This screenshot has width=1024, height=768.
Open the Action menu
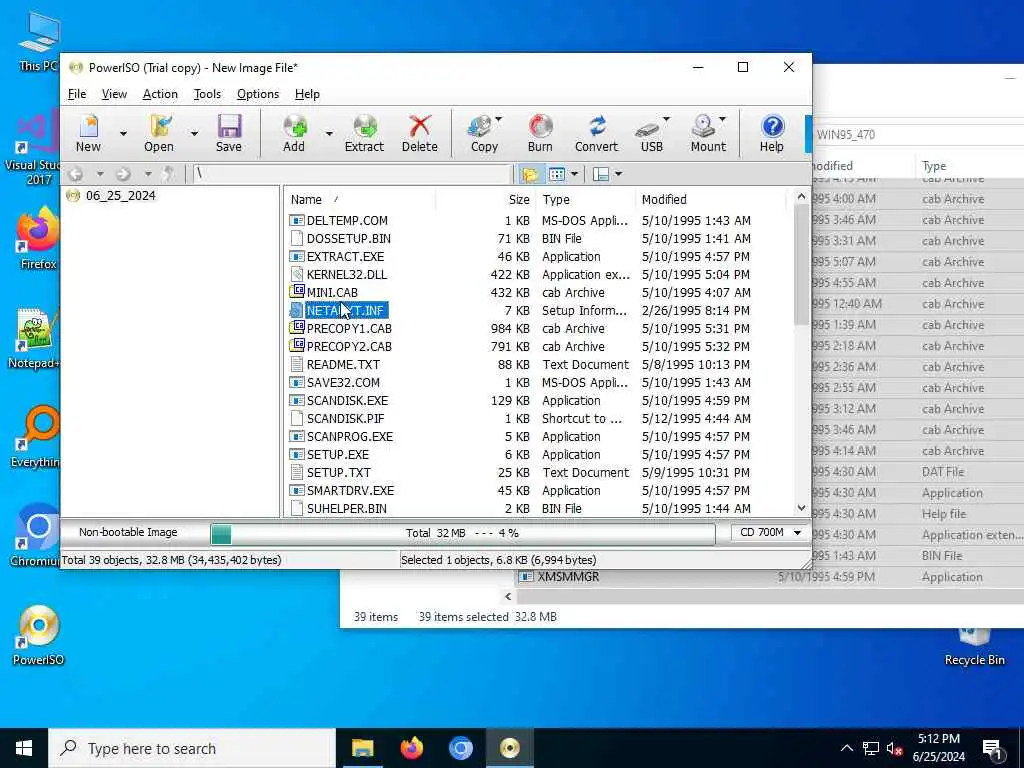[x=160, y=94]
